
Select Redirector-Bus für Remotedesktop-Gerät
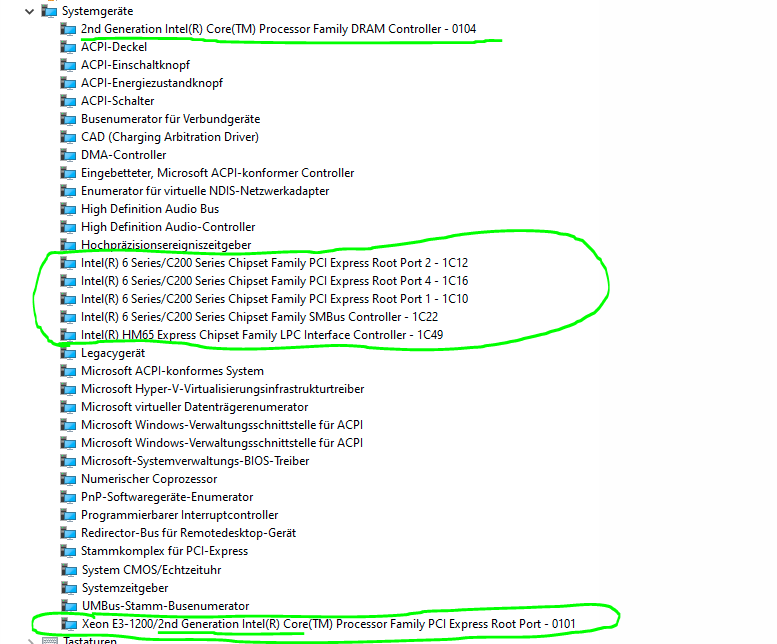click(188, 533)
